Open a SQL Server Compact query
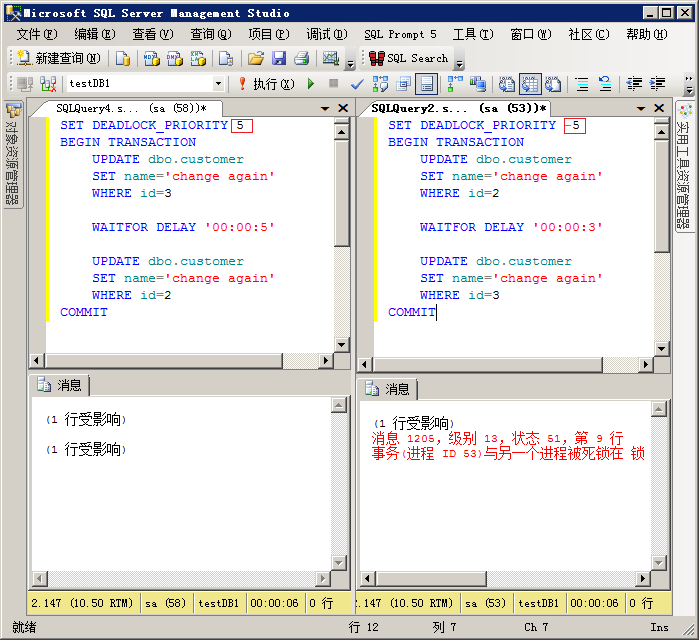The width and height of the screenshot is (699, 640). pos(226,58)
